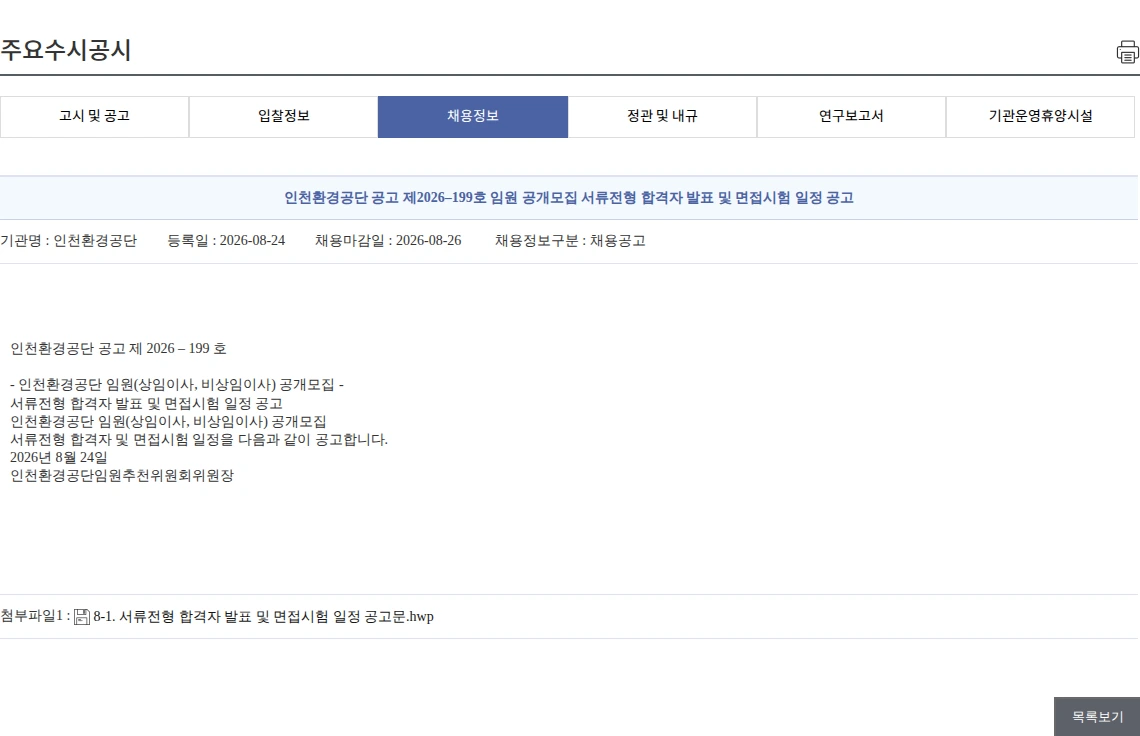Click the line 인천환경공단 공고 제 2026 – 199 호
Image resolution: width=1140 pixels, height=736 pixels.
119,348
